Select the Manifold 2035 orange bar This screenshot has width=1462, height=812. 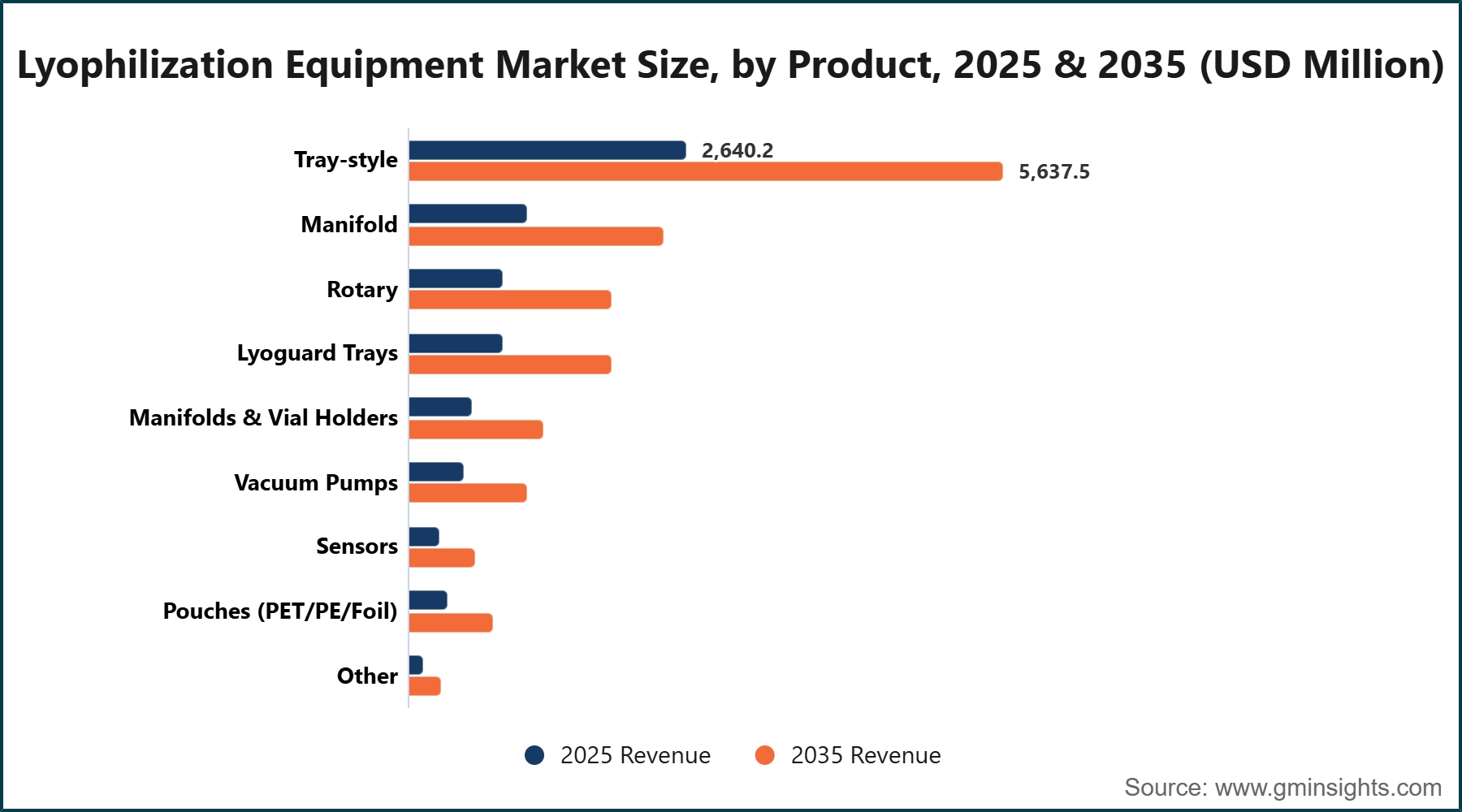[536, 236]
